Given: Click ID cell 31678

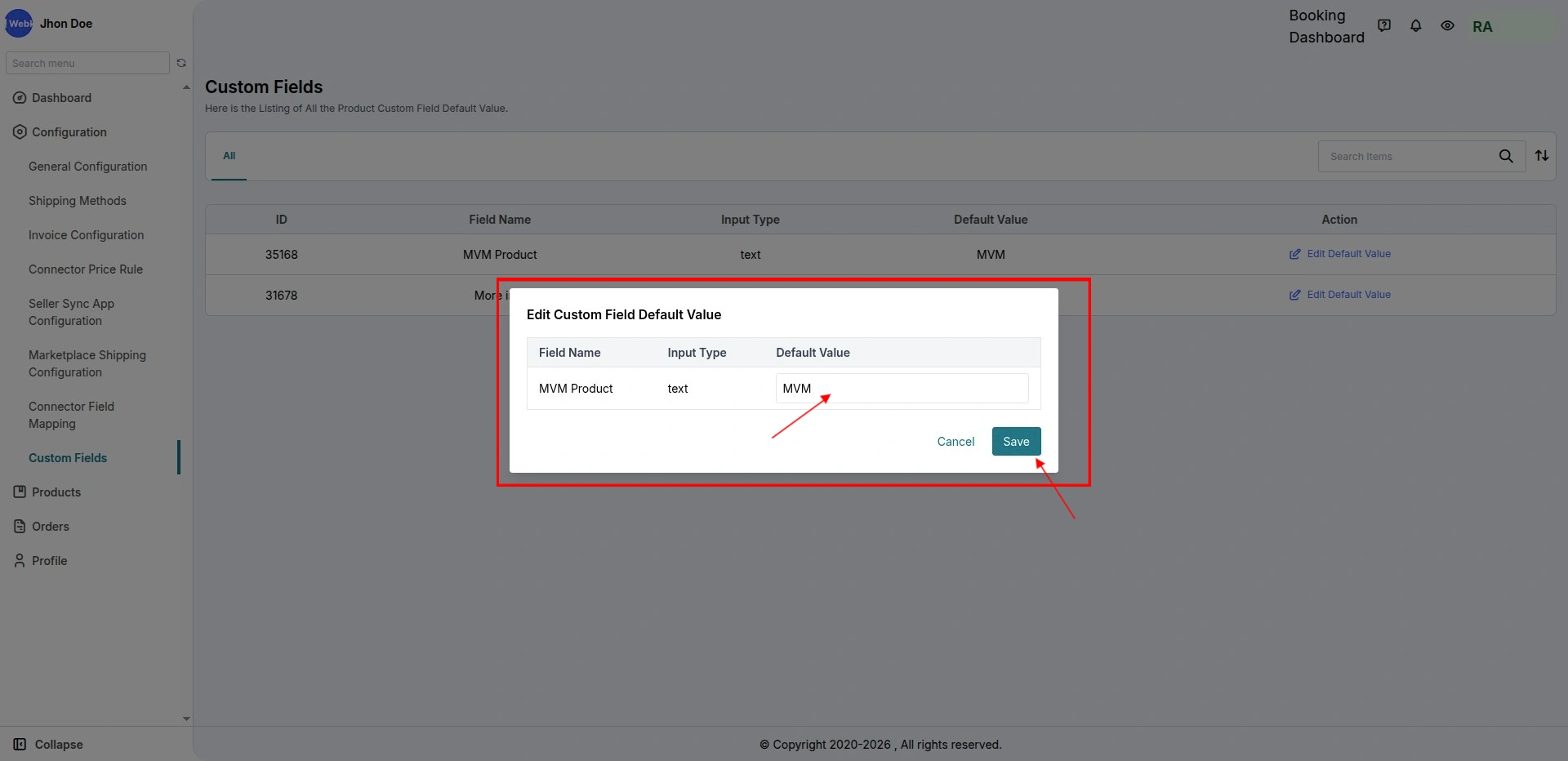Looking at the screenshot, I should click(281, 296).
